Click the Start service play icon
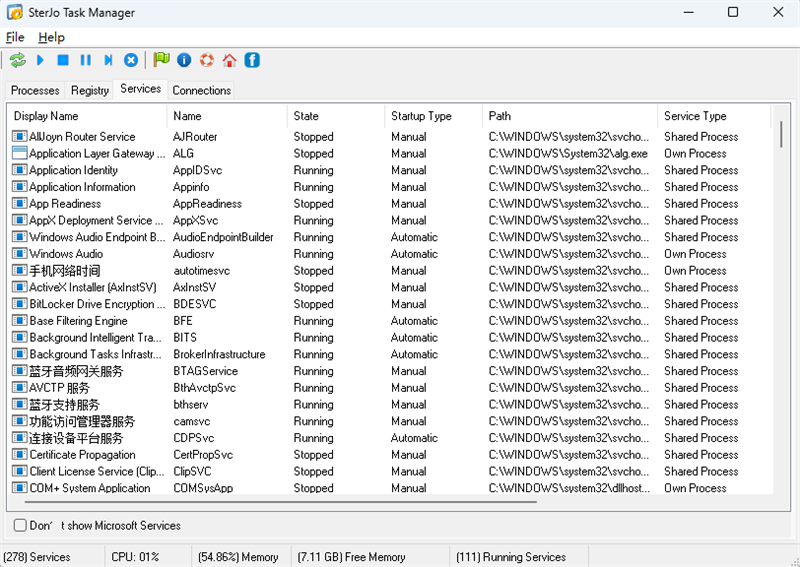Image resolution: width=800 pixels, height=567 pixels. [x=40, y=60]
